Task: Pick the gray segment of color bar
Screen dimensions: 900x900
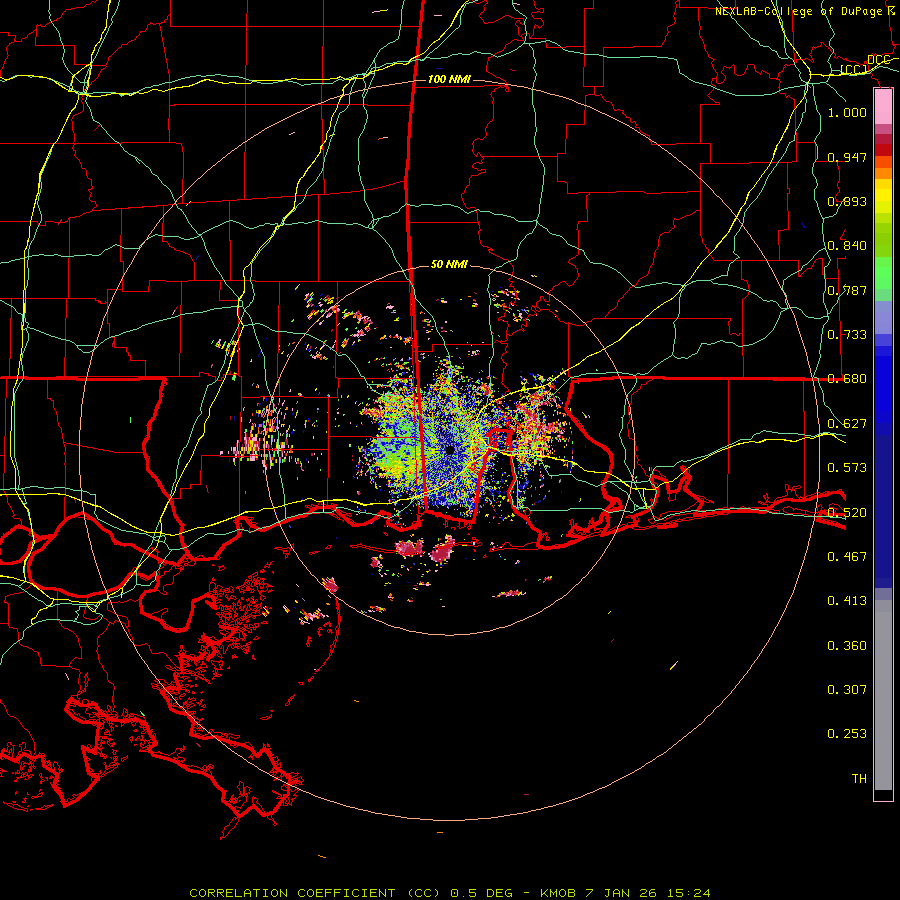Action: (883, 695)
